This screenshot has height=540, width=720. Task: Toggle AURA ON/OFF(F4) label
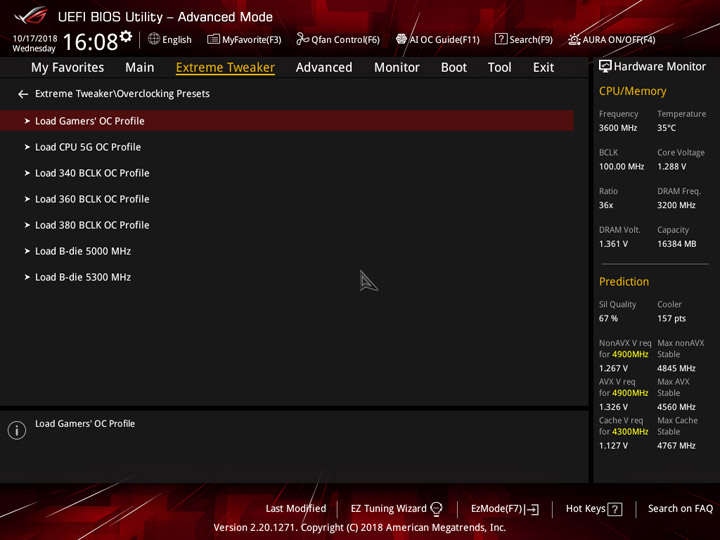[619, 40]
